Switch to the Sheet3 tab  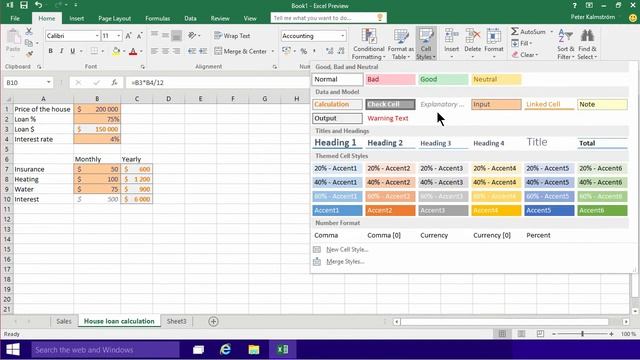click(x=176, y=321)
